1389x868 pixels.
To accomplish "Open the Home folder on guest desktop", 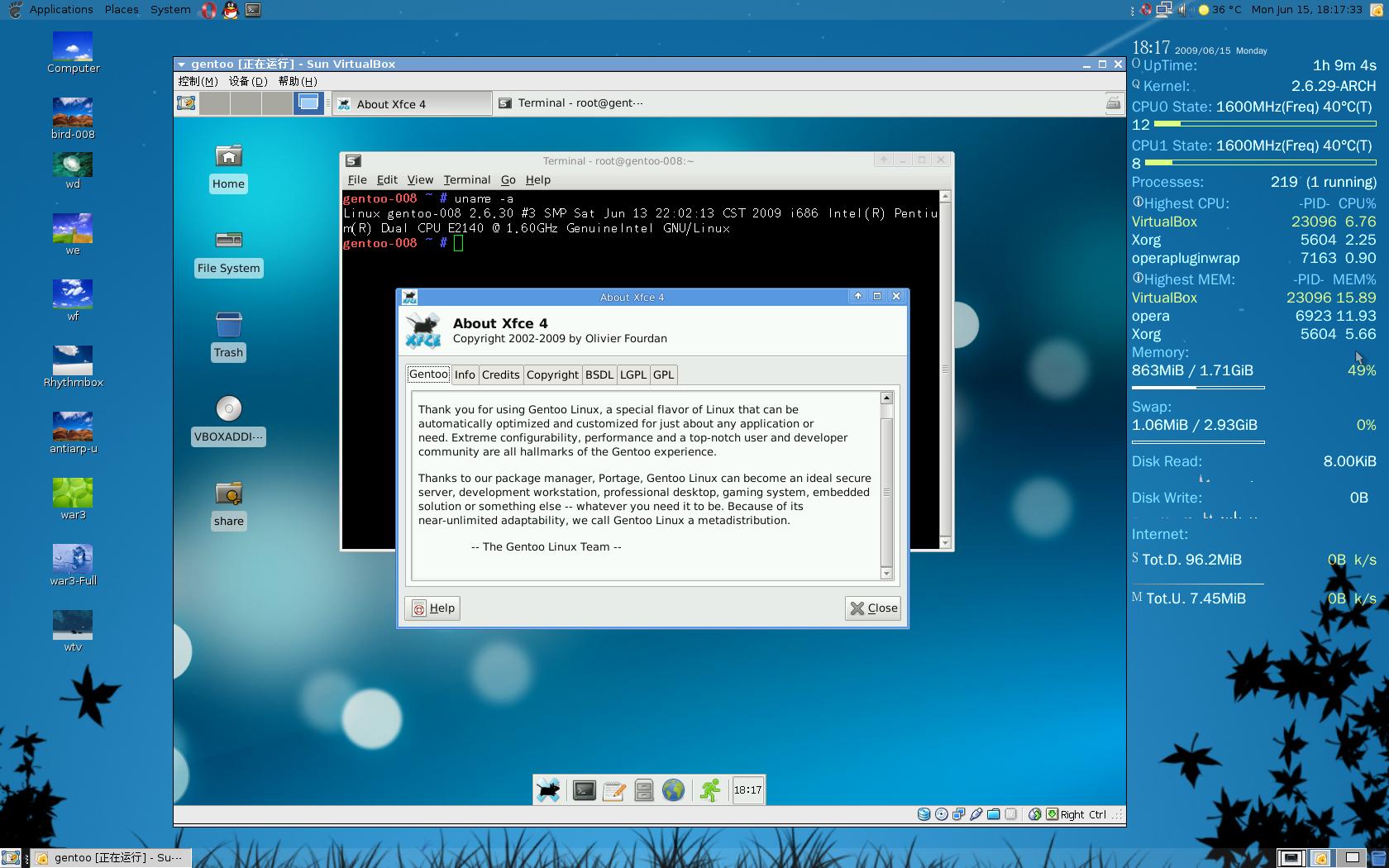I will (228, 168).
